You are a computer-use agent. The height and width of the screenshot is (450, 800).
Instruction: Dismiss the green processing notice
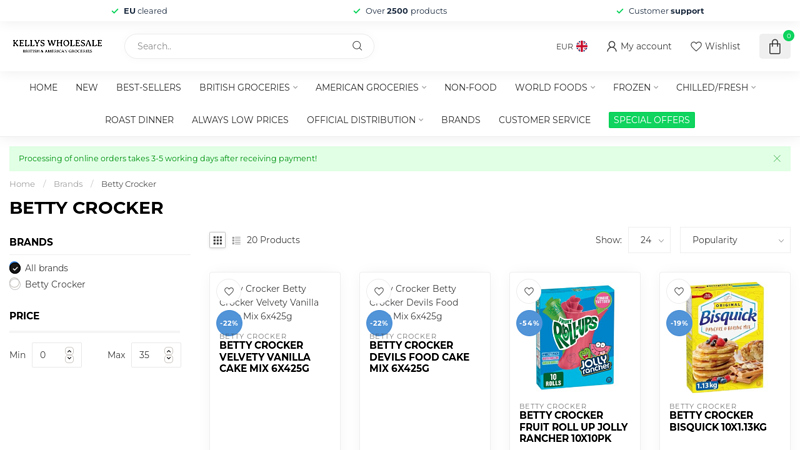pyautogui.click(x=777, y=158)
